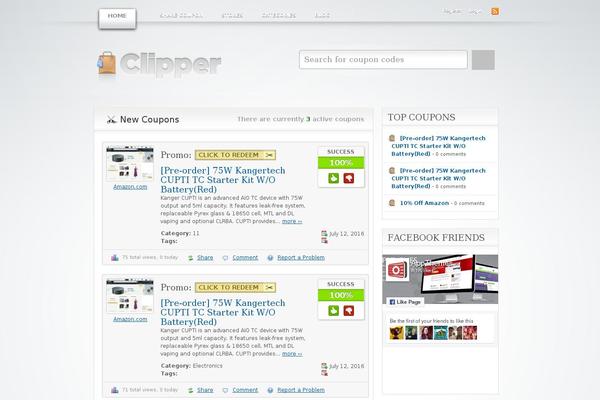600x400 pixels.
Task: Click the calendar icon beside the Category 11 coupon date
Action: click(324, 233)
